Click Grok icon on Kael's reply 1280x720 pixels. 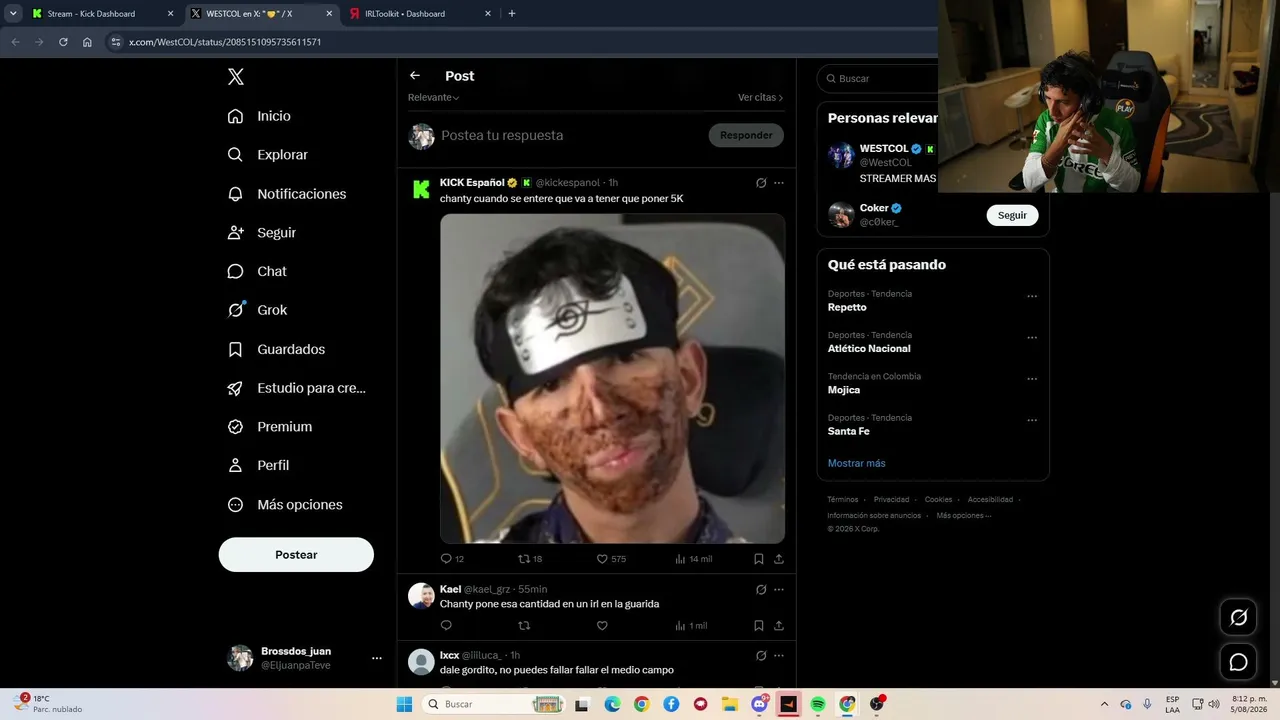pyautogui.click(x=761, y=590)
